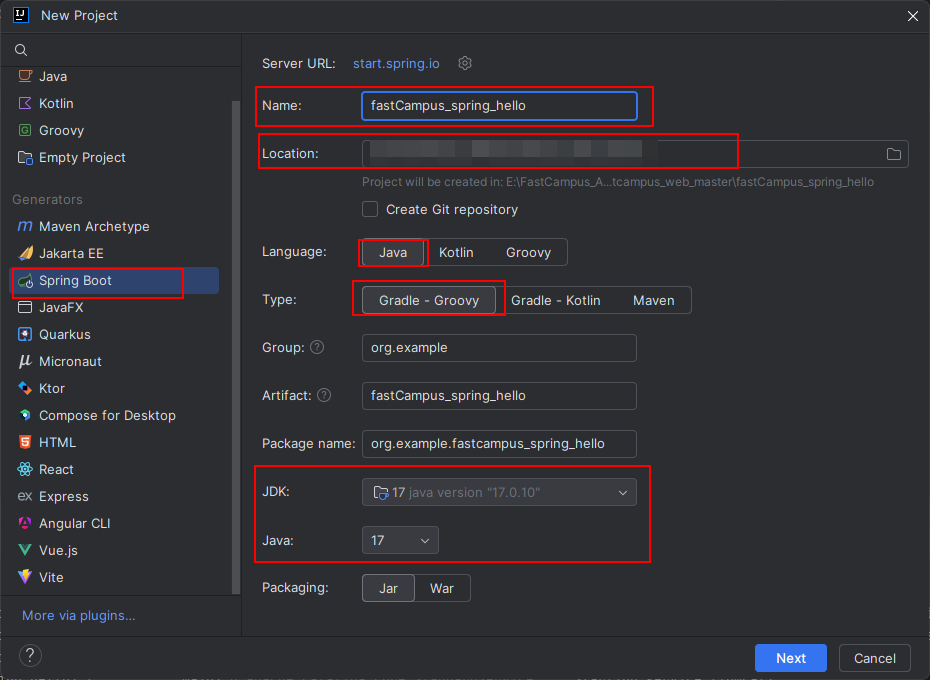
Task: Close the New Project dialog
Action: pyautogui.click(x=913, y=16)
